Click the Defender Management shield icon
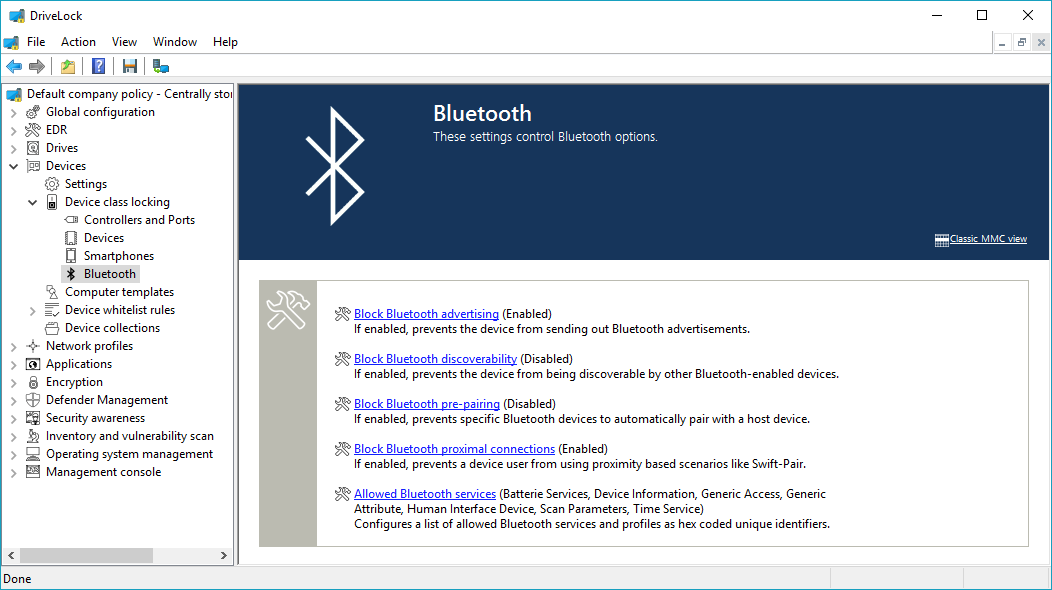The image size is (1052, 590). pyautogui.click(x=33, y=400)
